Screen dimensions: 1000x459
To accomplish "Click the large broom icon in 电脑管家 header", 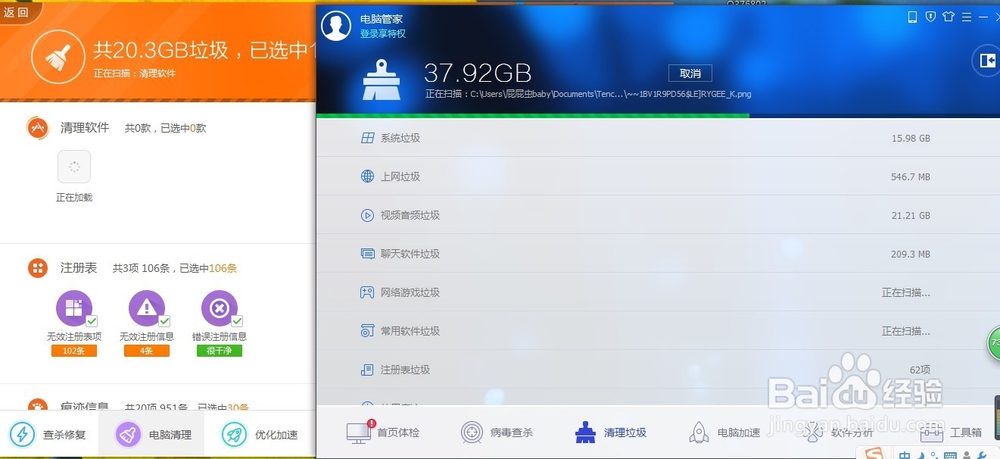I will click(x=381, y=80).
